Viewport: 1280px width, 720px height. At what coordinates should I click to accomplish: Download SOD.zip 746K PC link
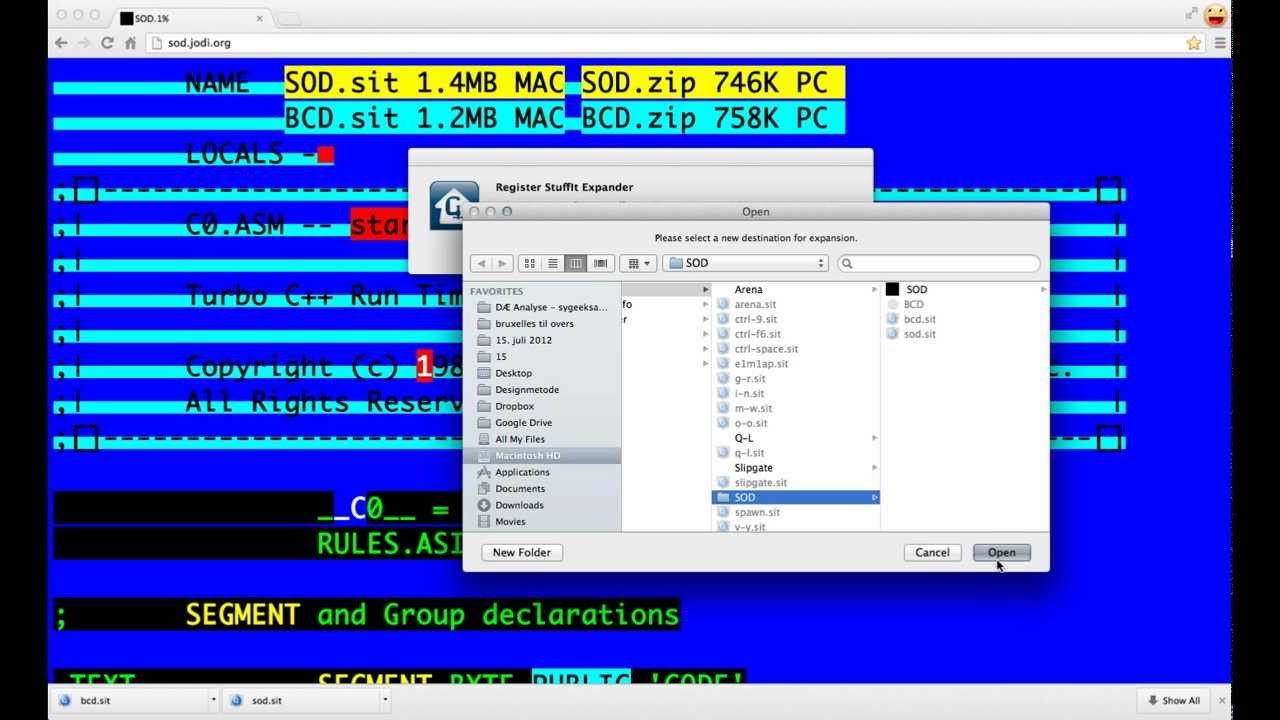coord(713,83)
